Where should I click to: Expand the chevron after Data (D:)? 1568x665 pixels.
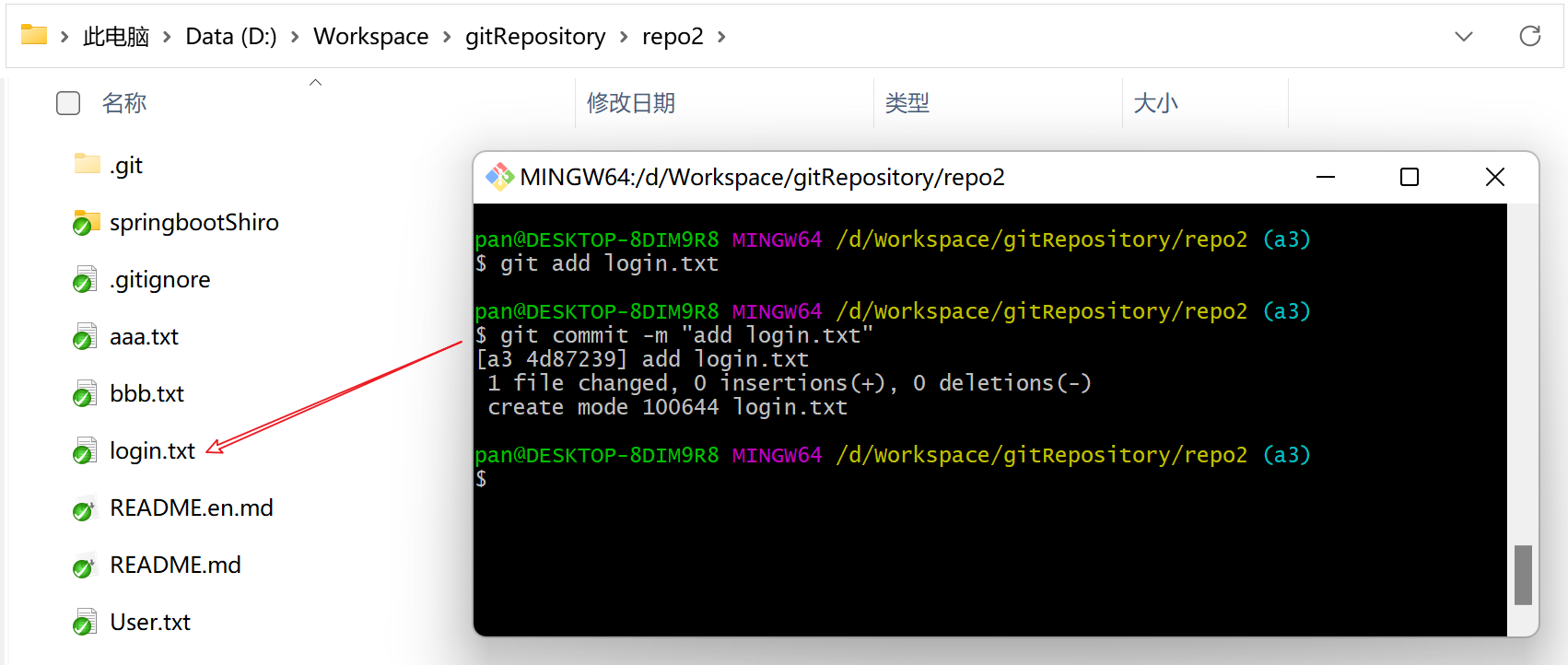(x=295, y=37)
